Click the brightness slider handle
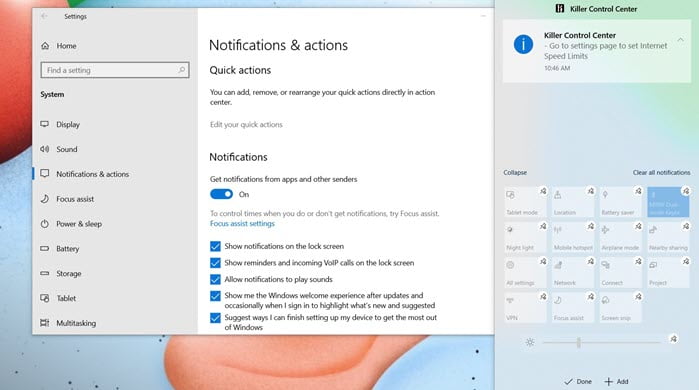The height and width of the screenshot is (390, 699). point(579,342)
